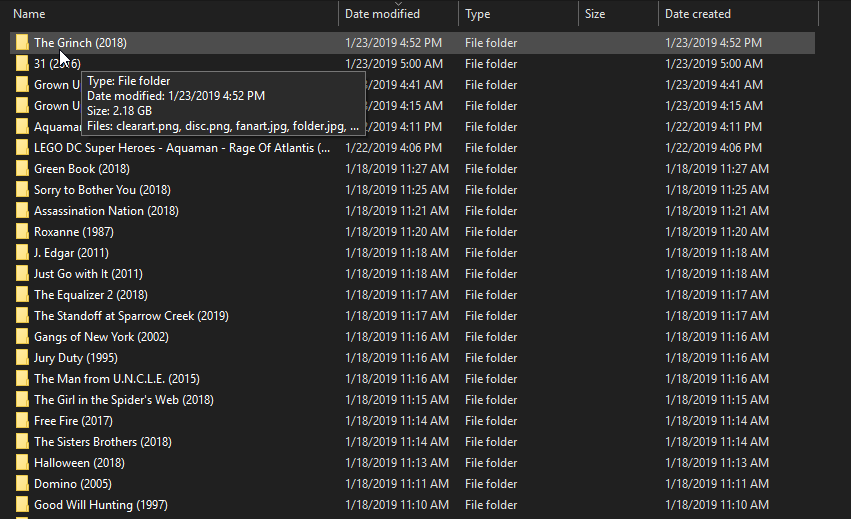Sort the list by the Name column
851x519 pixels.
coord(30,14)
